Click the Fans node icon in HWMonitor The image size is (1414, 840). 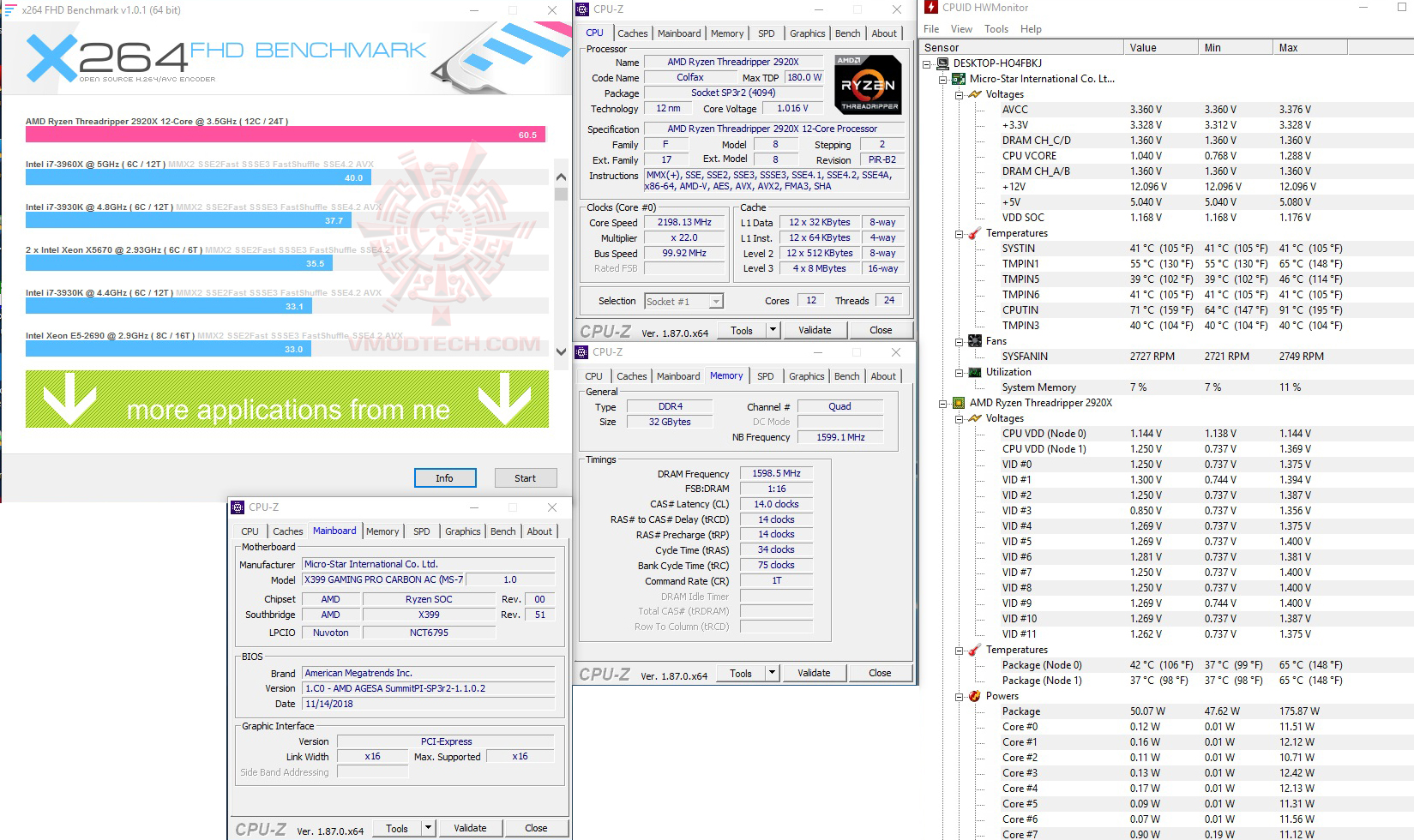coord(975,341)
